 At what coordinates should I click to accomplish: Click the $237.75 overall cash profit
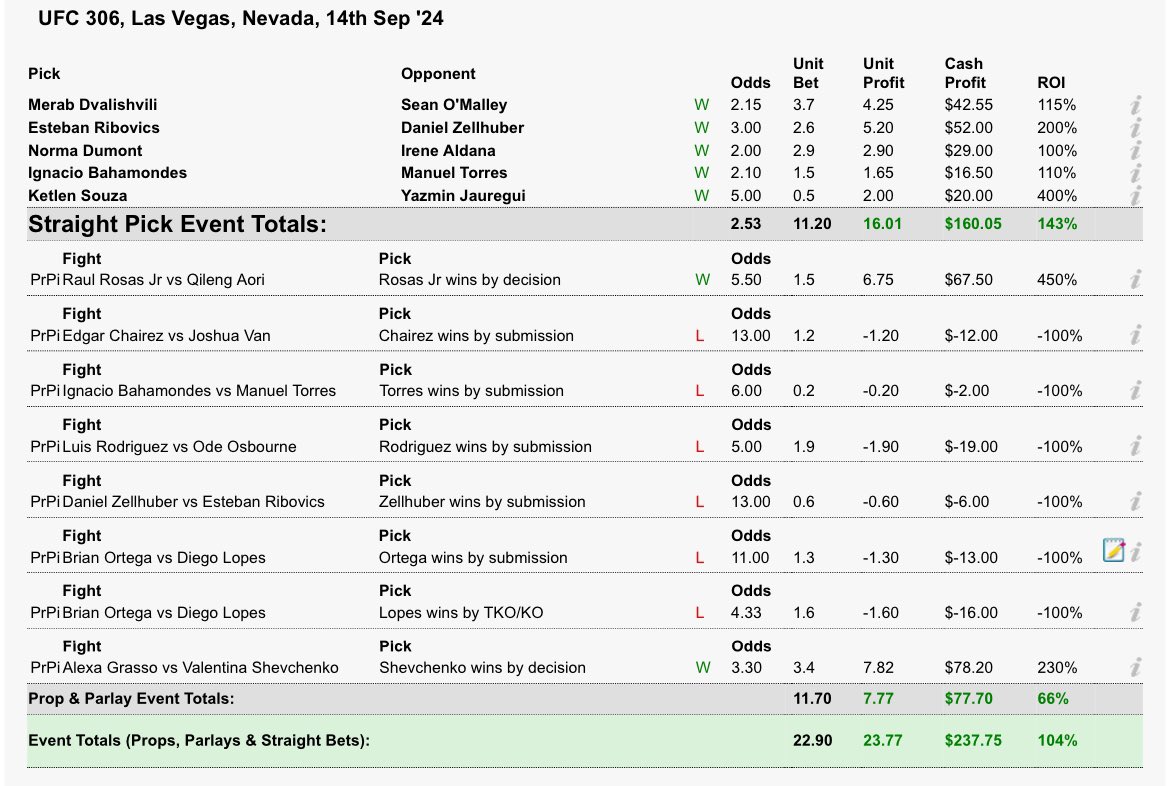(x=973, y=740)
